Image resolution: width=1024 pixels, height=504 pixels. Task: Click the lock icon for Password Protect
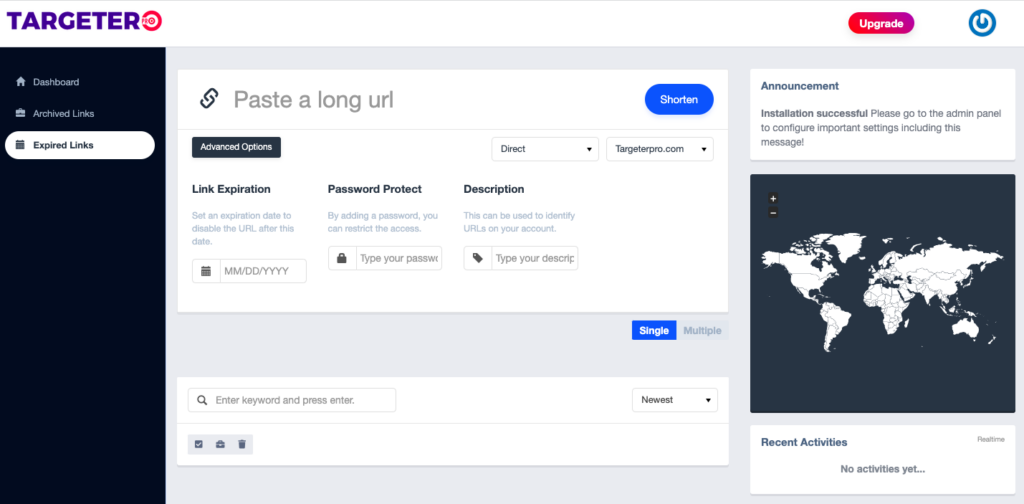click(x=342, y=258)
